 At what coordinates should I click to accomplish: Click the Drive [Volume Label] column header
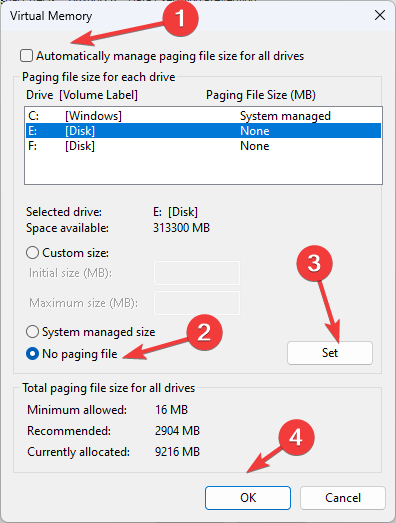[82, 95]
